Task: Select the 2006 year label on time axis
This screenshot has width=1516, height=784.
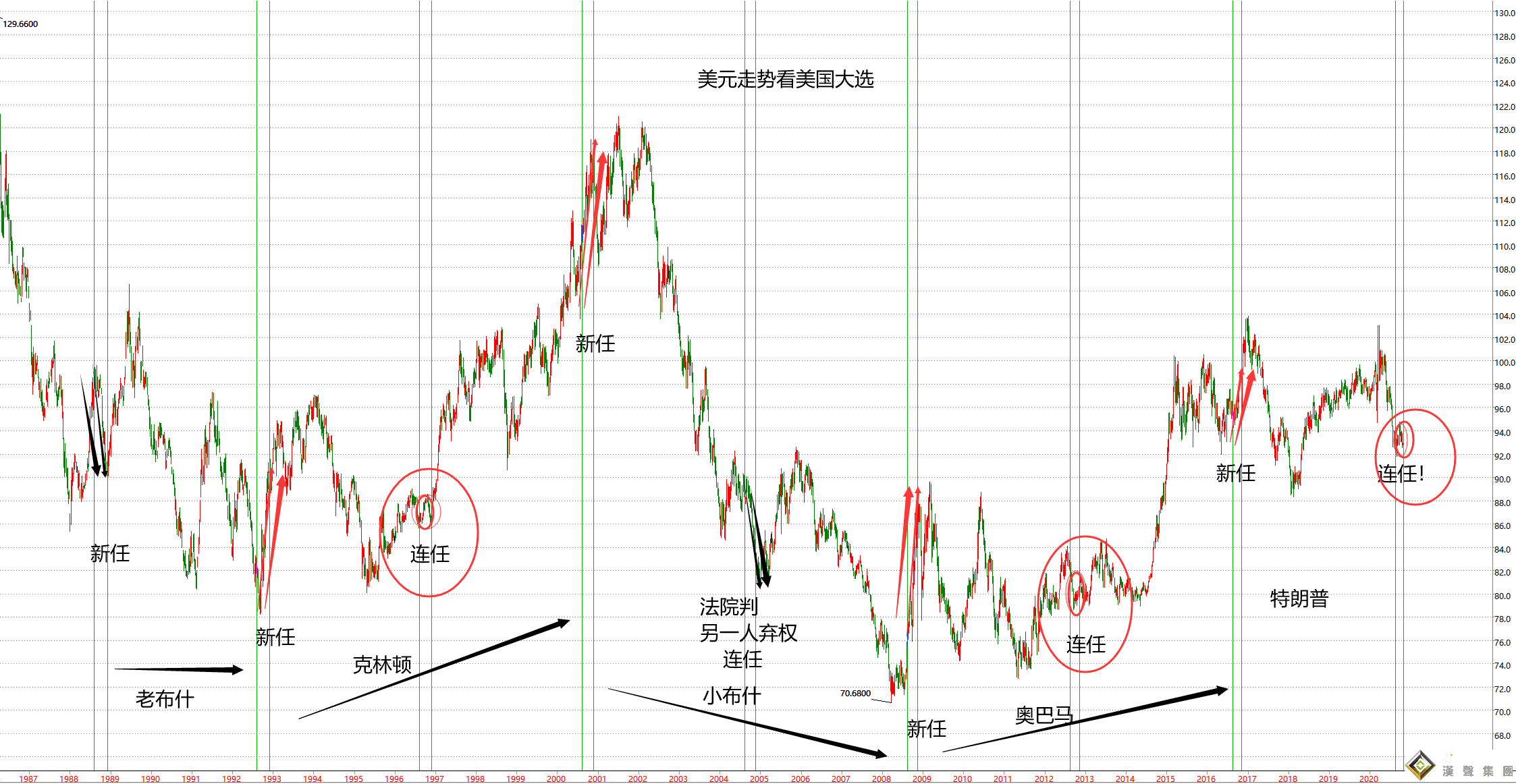Action: tap(801, 779)
